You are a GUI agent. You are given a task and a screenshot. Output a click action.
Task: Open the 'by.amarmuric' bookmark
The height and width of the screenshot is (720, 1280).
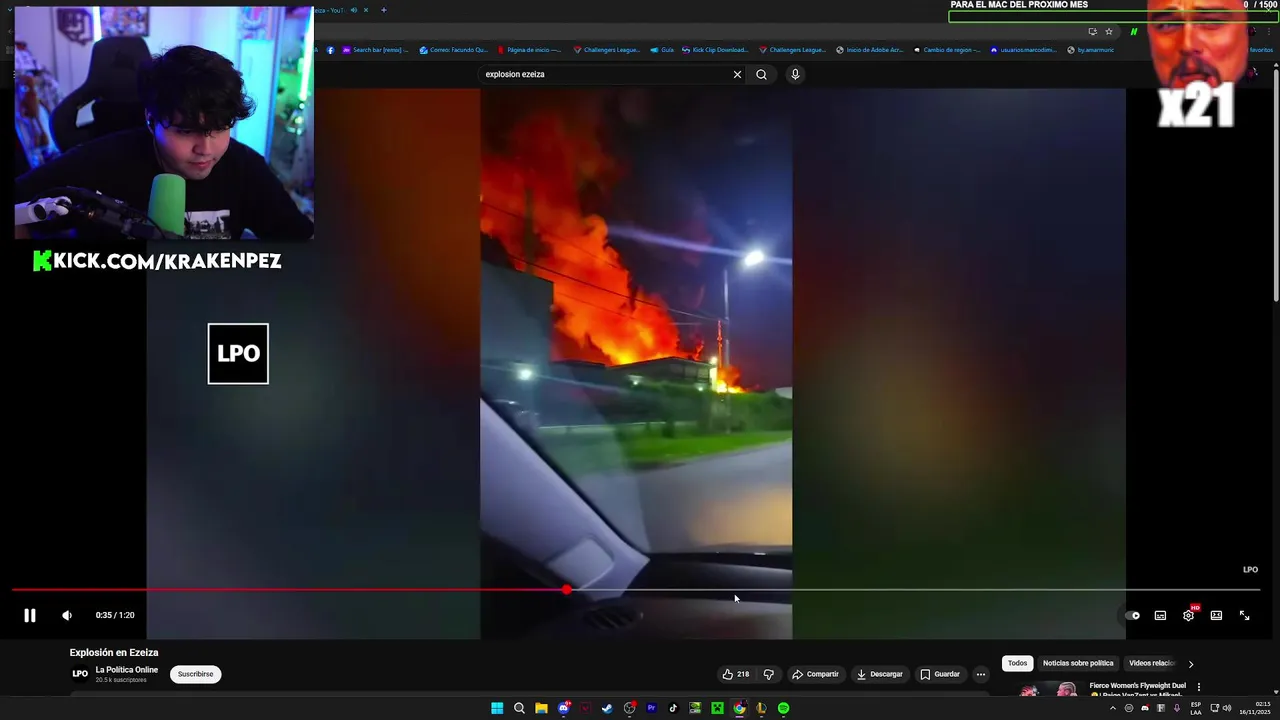click(1090, 50)
